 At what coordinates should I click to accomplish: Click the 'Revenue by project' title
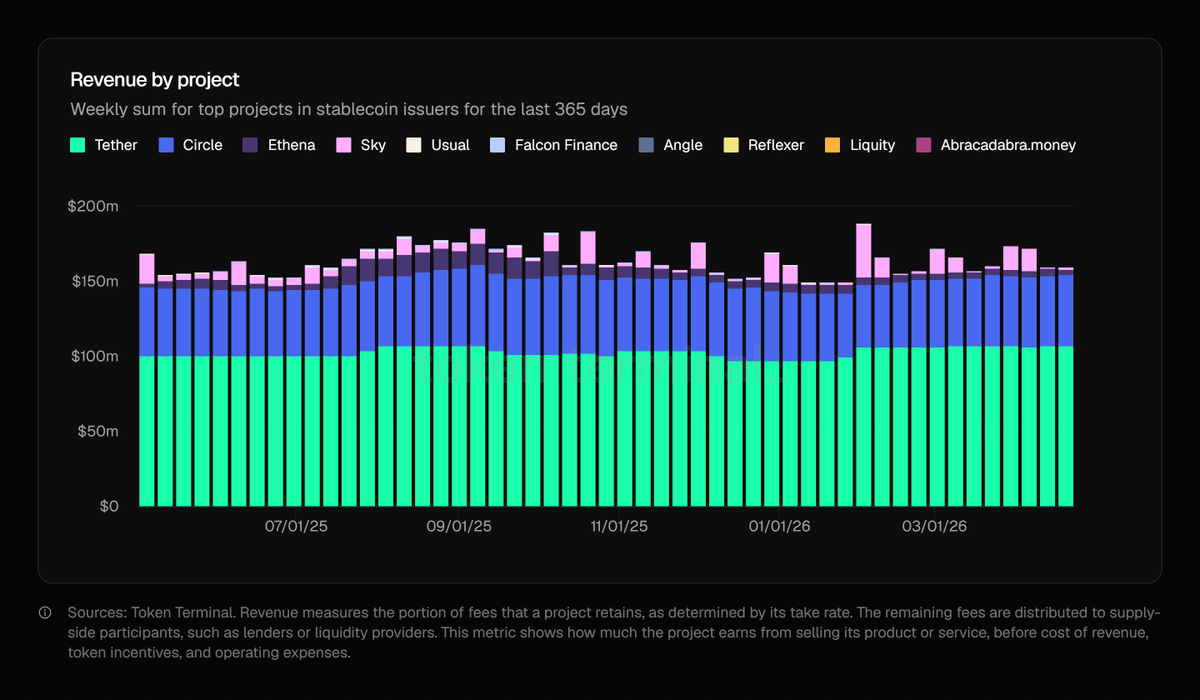155,80
